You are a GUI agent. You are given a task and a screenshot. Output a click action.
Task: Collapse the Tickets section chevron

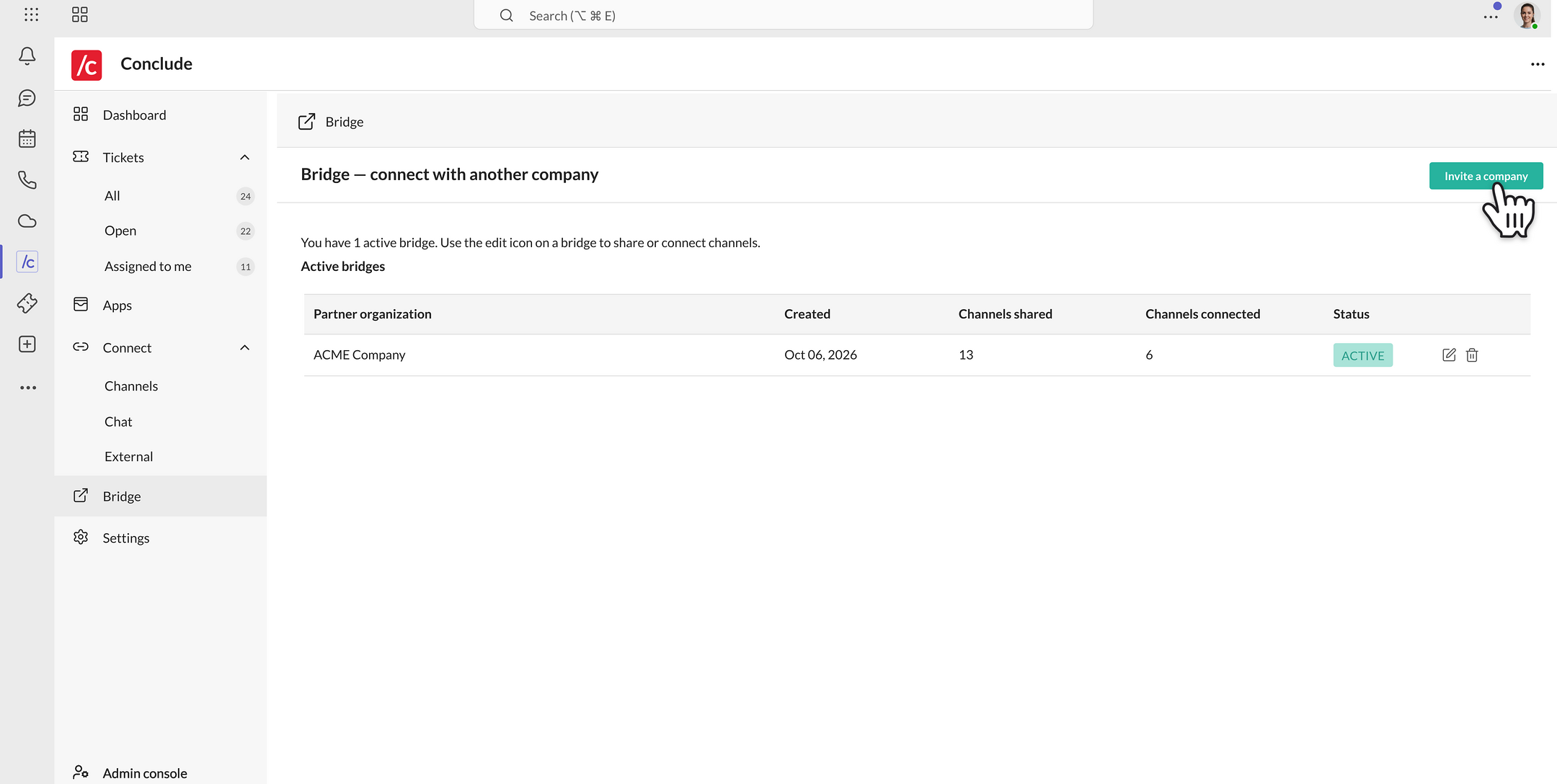[x=244, y=157]
